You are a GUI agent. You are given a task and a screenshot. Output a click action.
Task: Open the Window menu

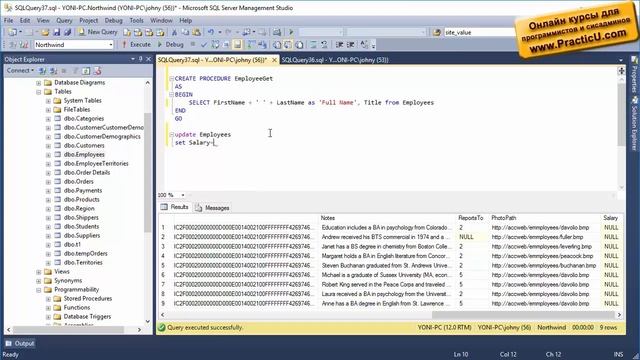[161, 20]
